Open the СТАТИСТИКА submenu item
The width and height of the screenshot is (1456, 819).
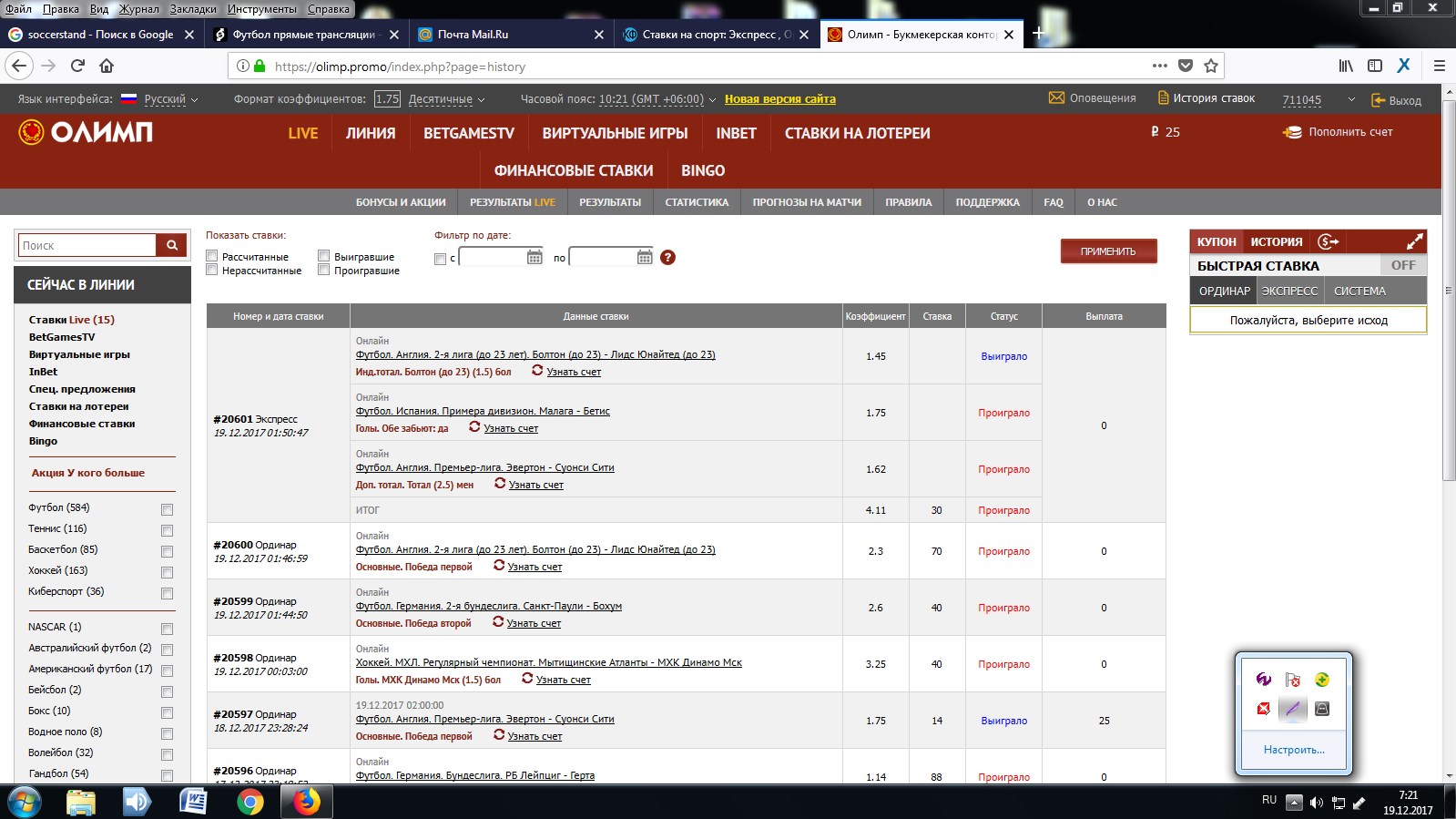click(x=697, y=202)
